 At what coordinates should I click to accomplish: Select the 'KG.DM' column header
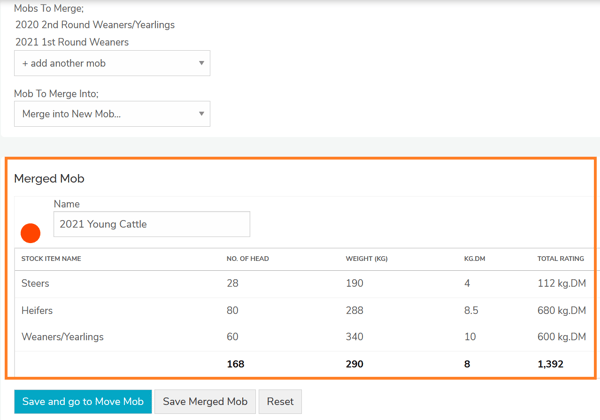point(474,259)
